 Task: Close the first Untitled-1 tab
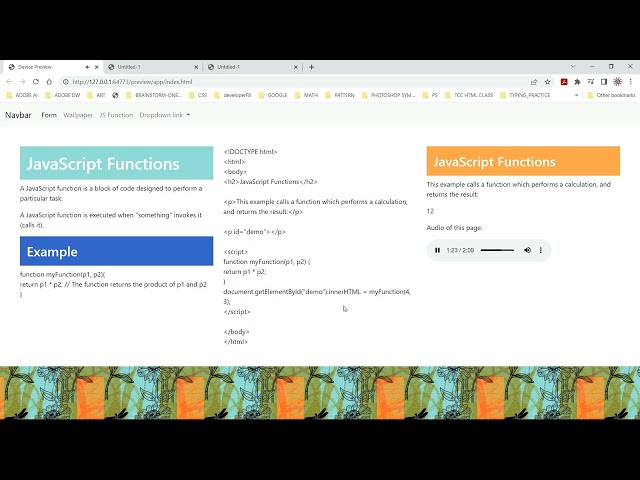point(196,67)
